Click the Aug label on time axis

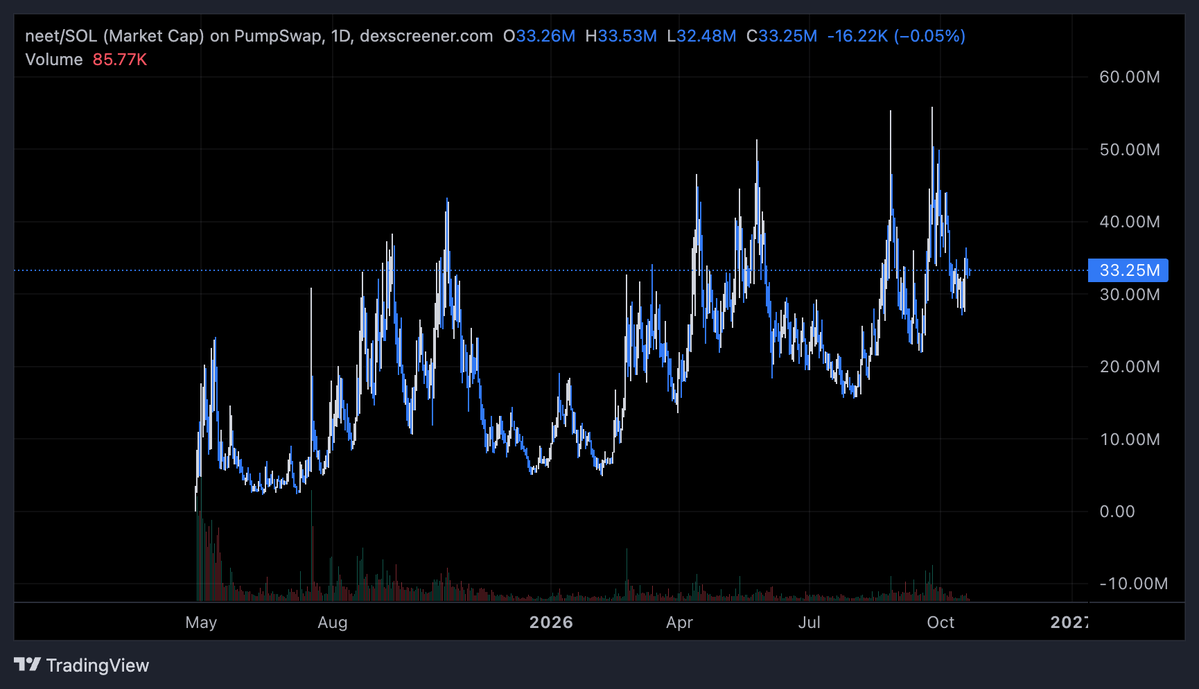(x=333, y=622)
